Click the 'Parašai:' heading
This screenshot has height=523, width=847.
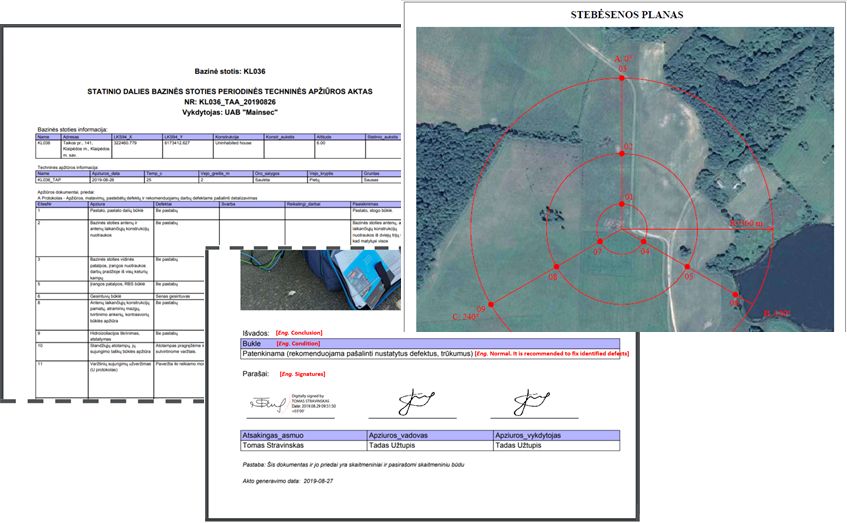pos(256,373)
